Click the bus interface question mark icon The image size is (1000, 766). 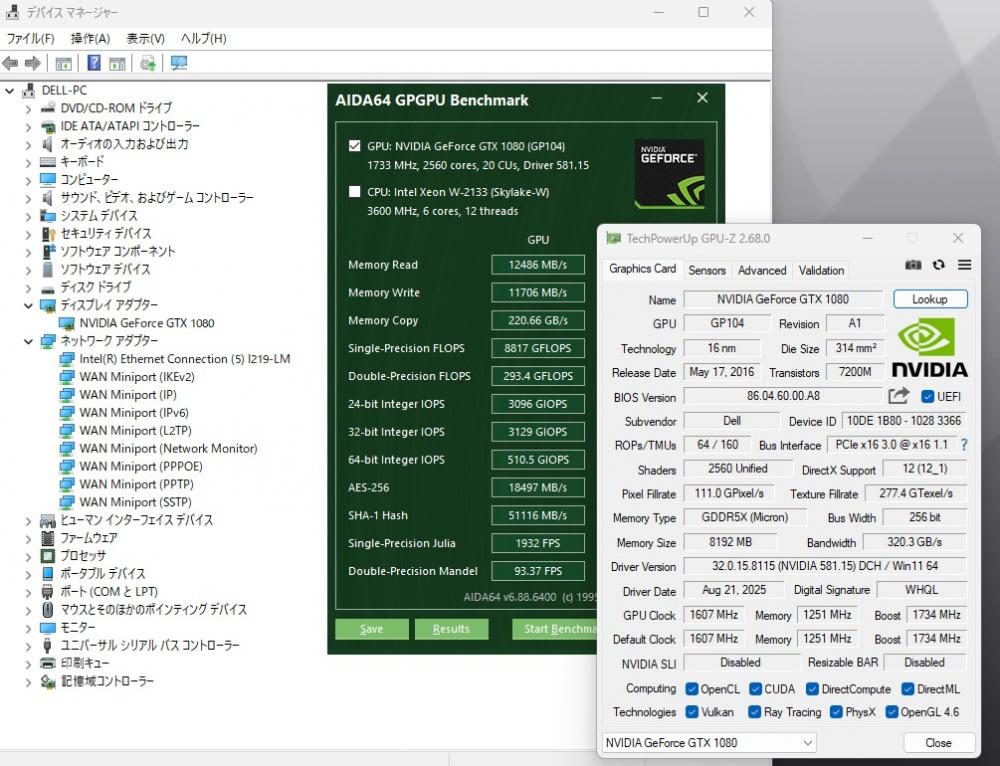click(x=964, y=445)
